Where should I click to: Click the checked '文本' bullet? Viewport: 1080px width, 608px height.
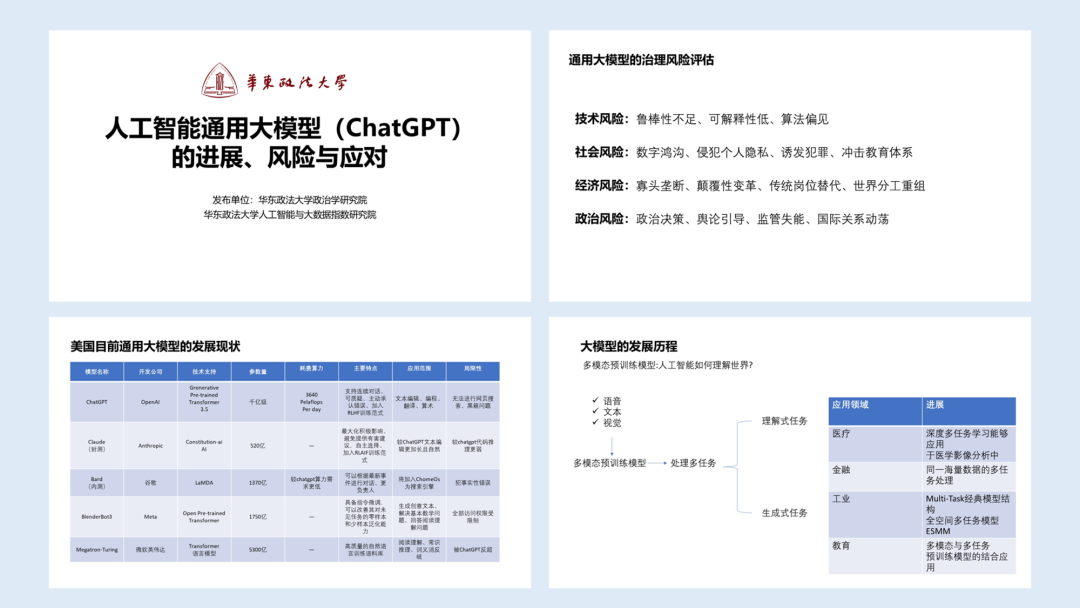pos(607,412)
